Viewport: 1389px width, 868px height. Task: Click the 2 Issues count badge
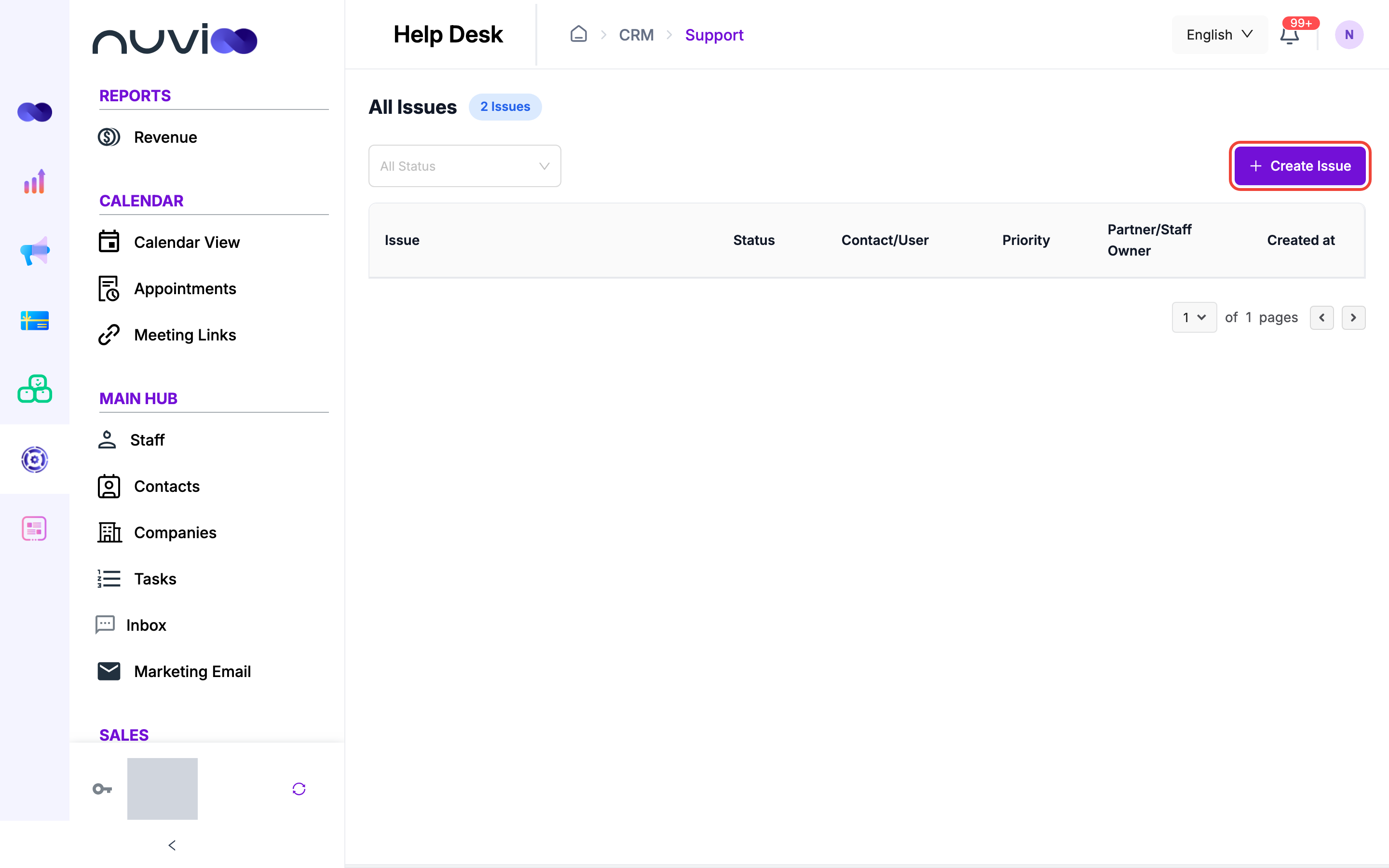coord(505,107)
